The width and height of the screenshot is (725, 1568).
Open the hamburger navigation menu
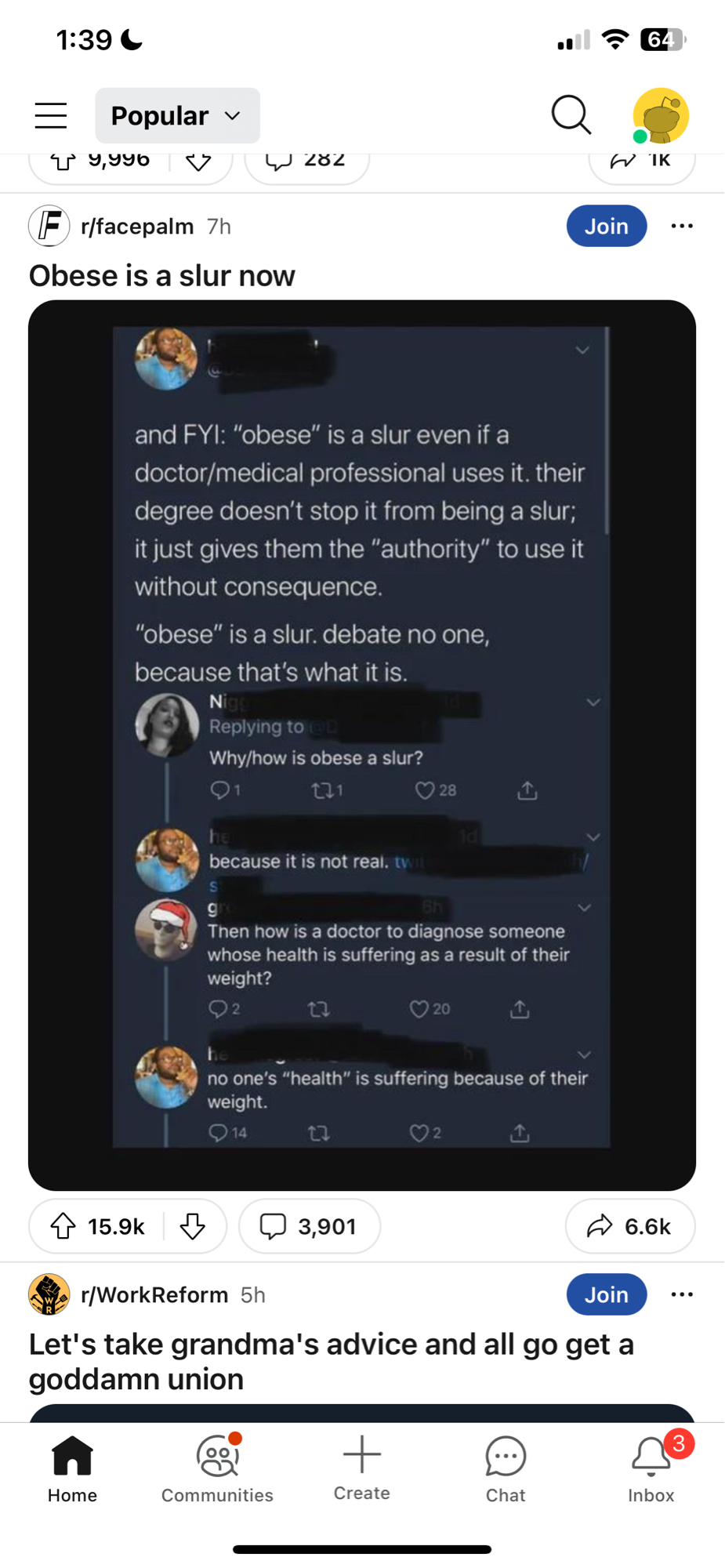click(x=51, y=115)
